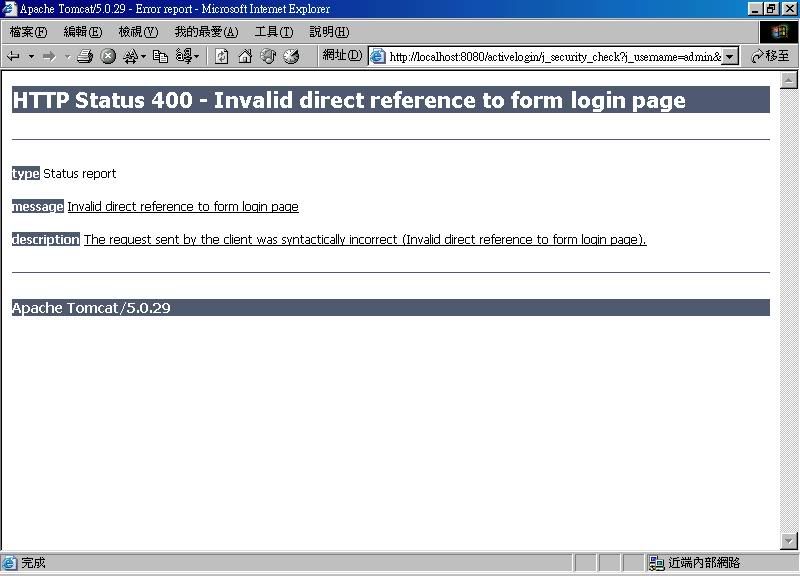
Task: Click the scrollbar up arrow
Action: point(788,80)
